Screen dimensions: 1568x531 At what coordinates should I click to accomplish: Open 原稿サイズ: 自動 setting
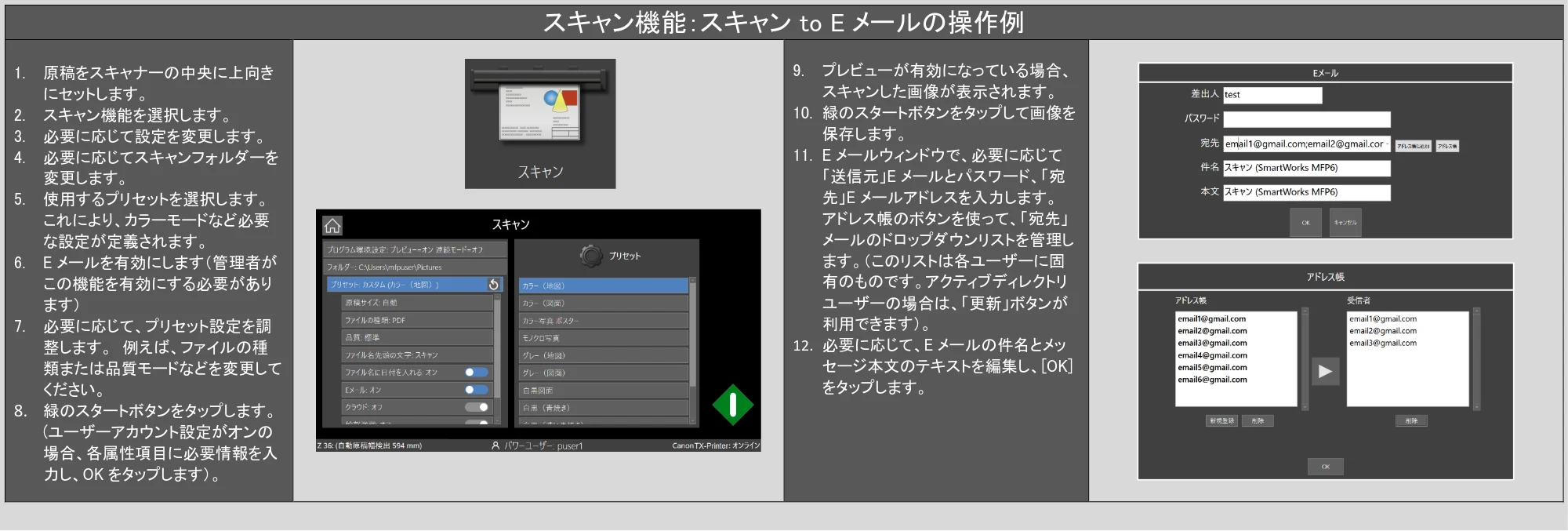click(x=417, y=303)
